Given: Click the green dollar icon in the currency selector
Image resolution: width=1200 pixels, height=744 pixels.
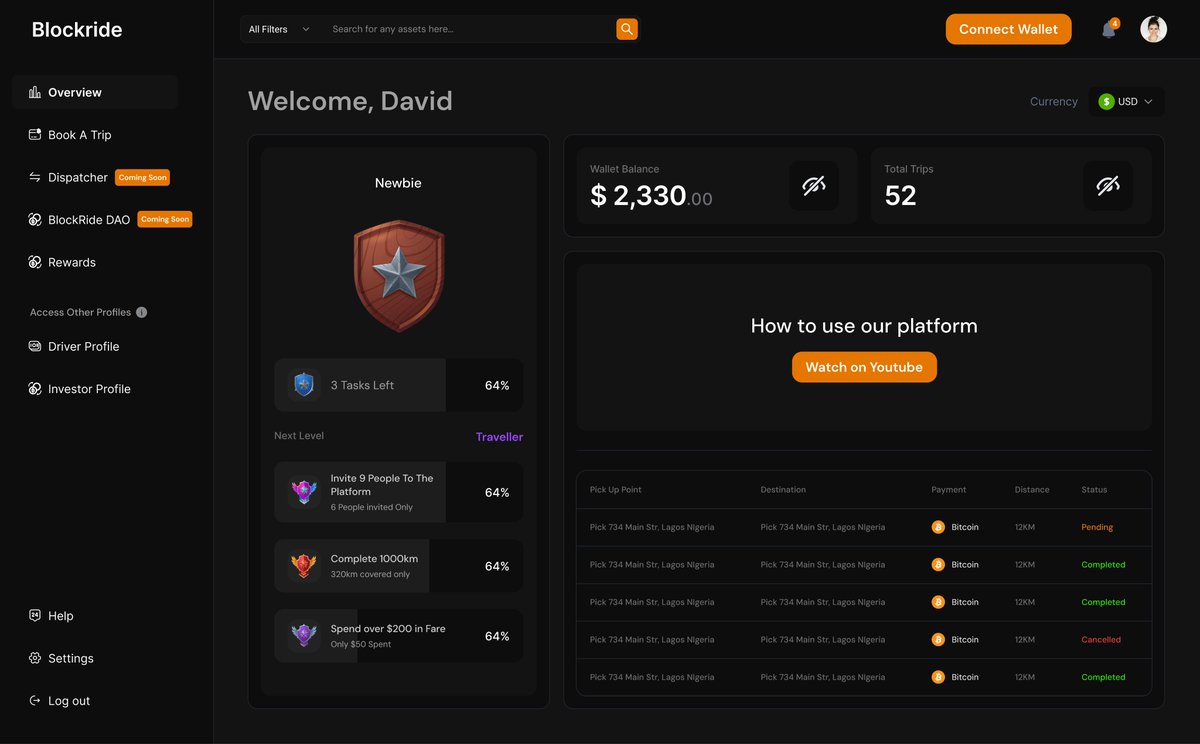Looking at the screenshot, I should [x=1106, y=101].
